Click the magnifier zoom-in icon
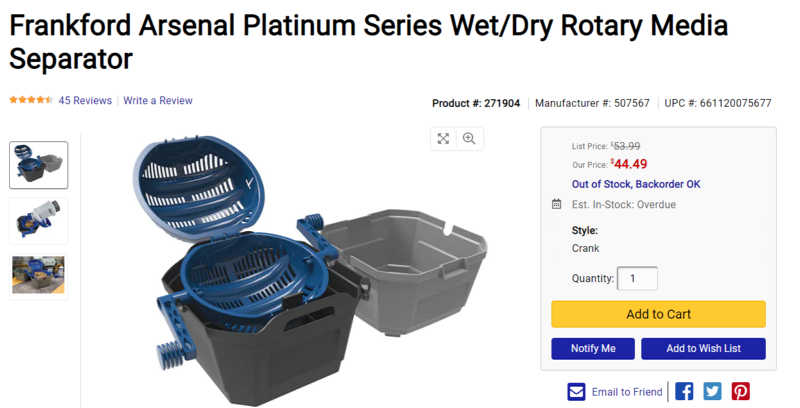 (469, 139)
